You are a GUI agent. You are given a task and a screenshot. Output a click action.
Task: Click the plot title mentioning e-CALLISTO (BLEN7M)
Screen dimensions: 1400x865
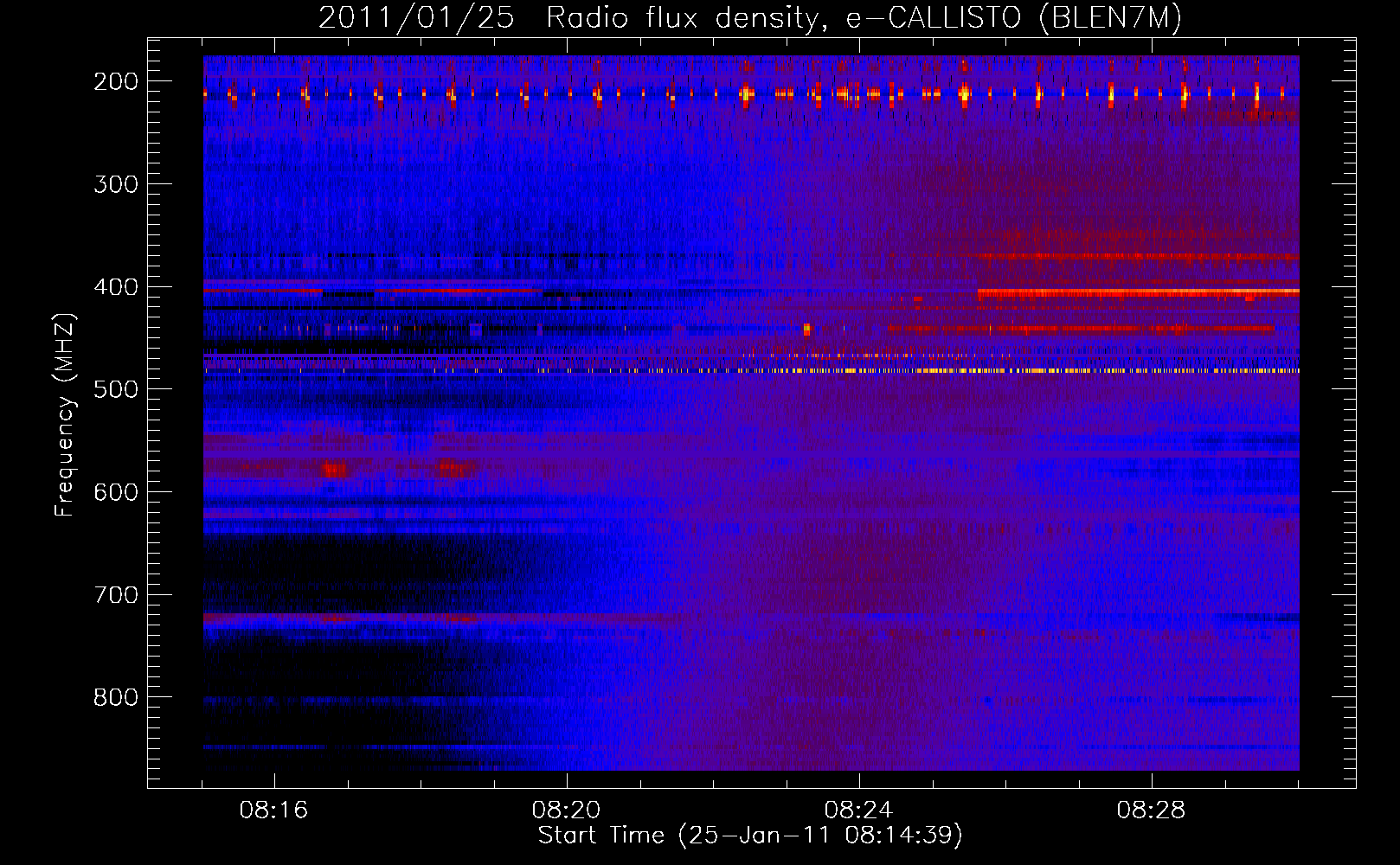(x=750, y=18)
